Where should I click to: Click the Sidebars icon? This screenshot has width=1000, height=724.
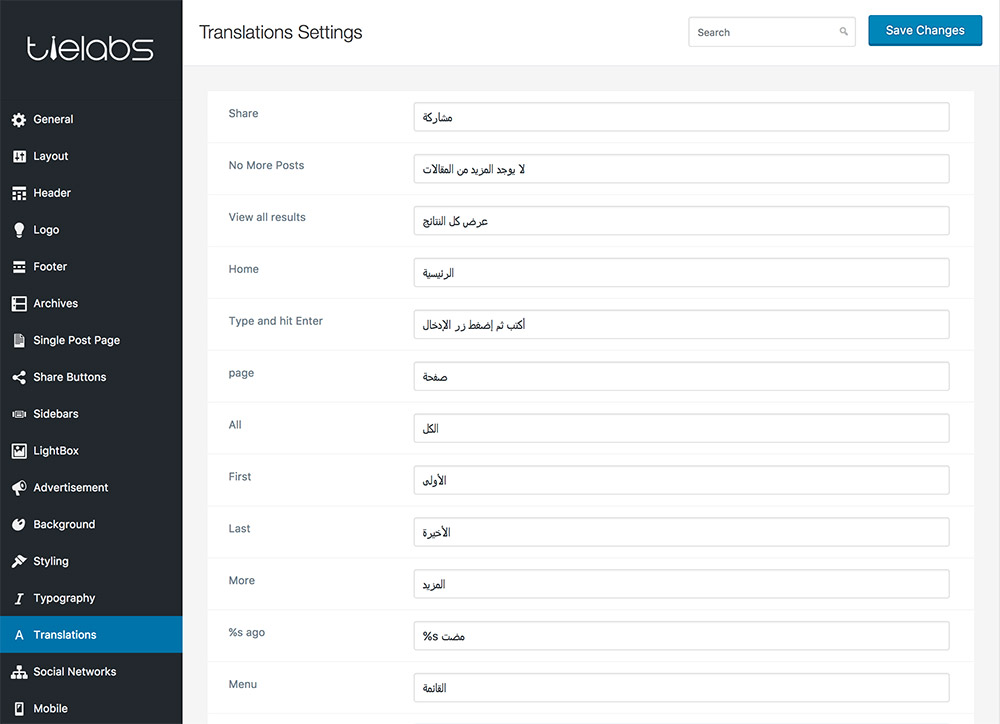[19, 414]
